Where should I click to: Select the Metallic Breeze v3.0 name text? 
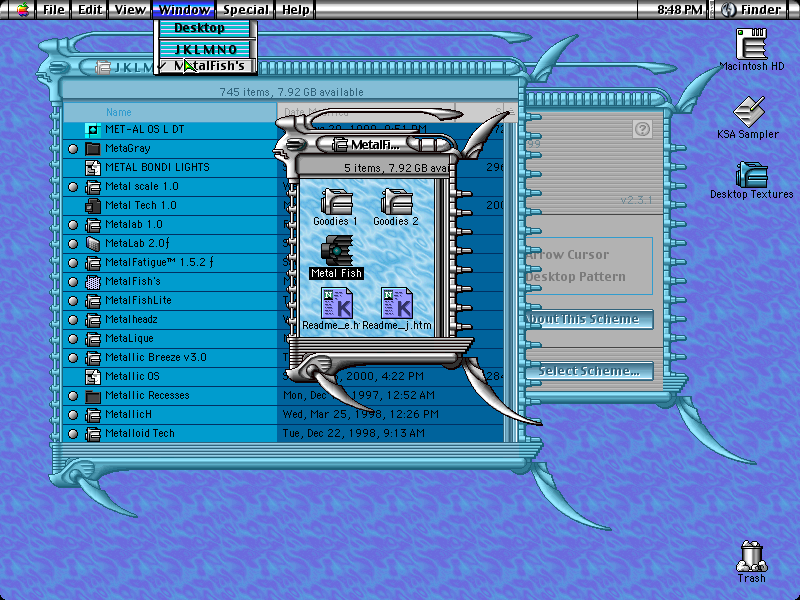pos(156,358)
